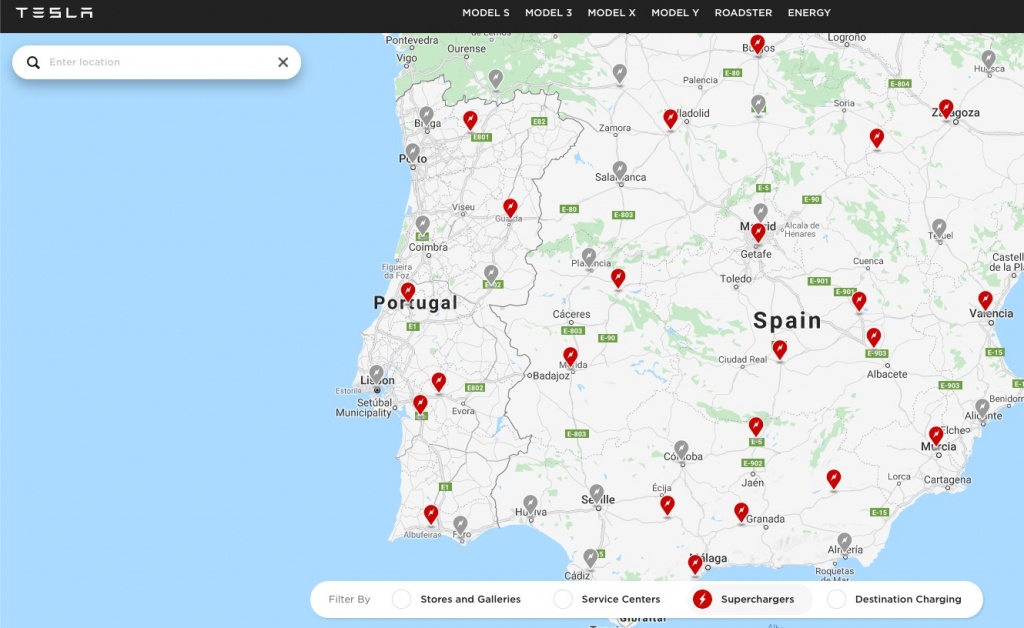
Task: Click the Enter location search field
Action: pos(150,61)
